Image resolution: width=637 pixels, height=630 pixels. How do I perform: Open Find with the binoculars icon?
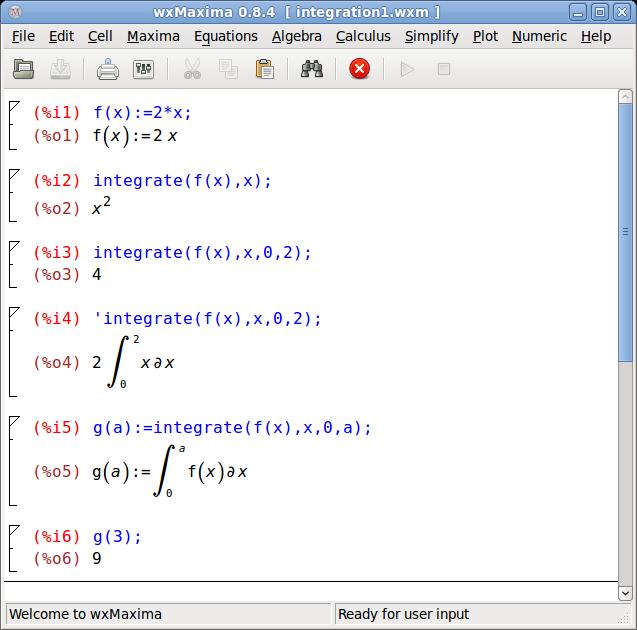312,69
